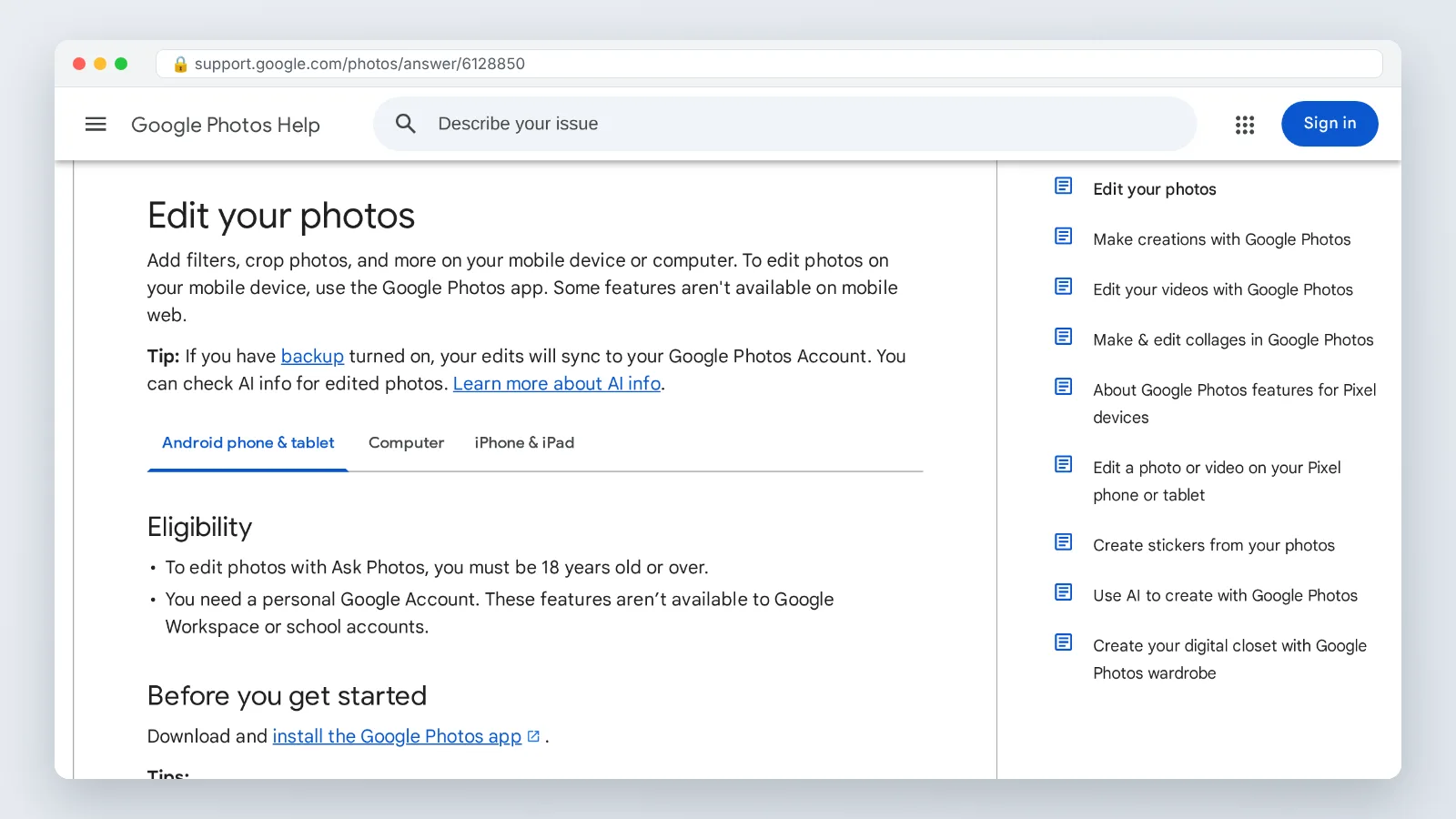Image resolution: width=1456 pixels, height=819 pixels.
Task: Open Learn more about AI info link
Action: pyautogui.click(x=557, y=383)
